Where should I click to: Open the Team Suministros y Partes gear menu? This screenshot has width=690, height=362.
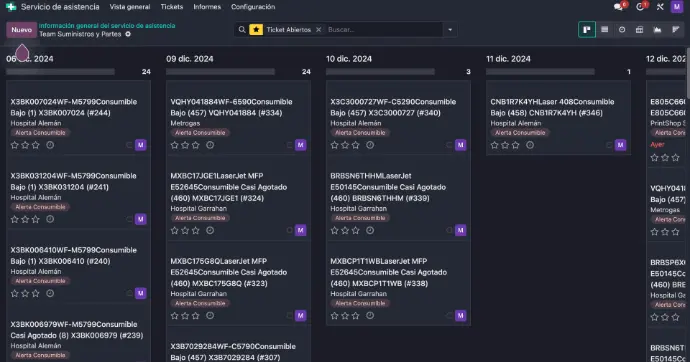click(x=128, y=34)
